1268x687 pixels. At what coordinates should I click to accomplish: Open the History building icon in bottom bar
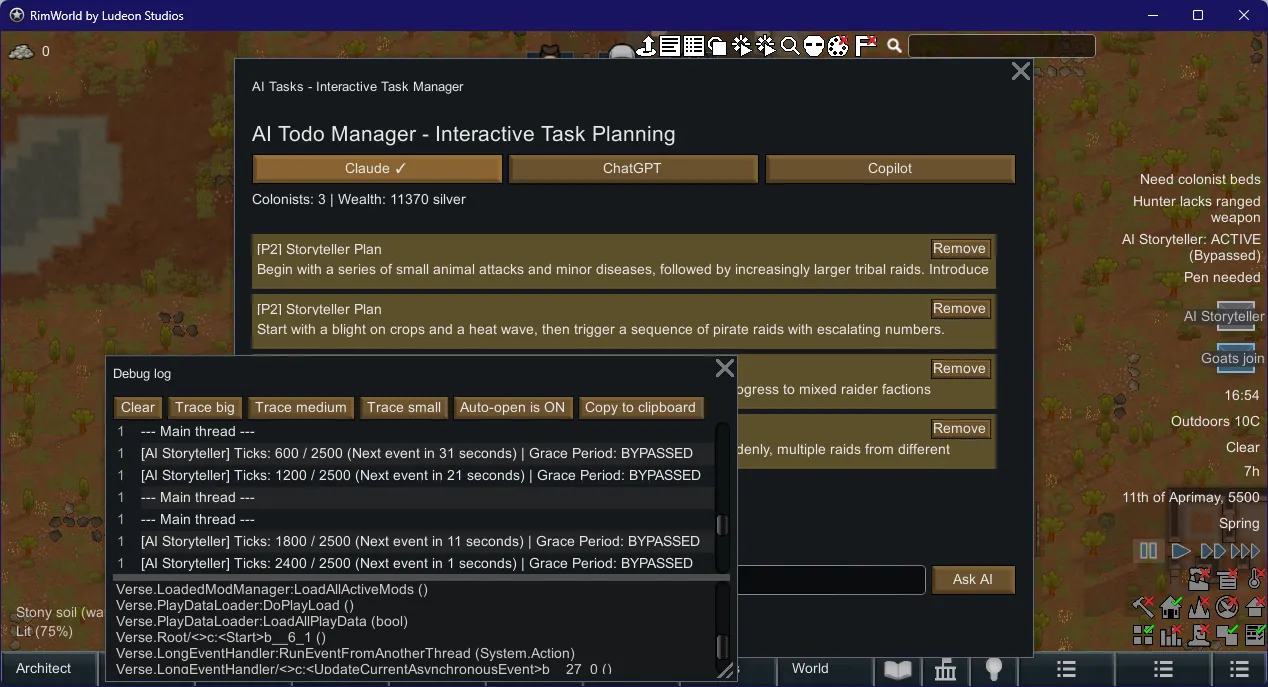(x=945, y=669)
